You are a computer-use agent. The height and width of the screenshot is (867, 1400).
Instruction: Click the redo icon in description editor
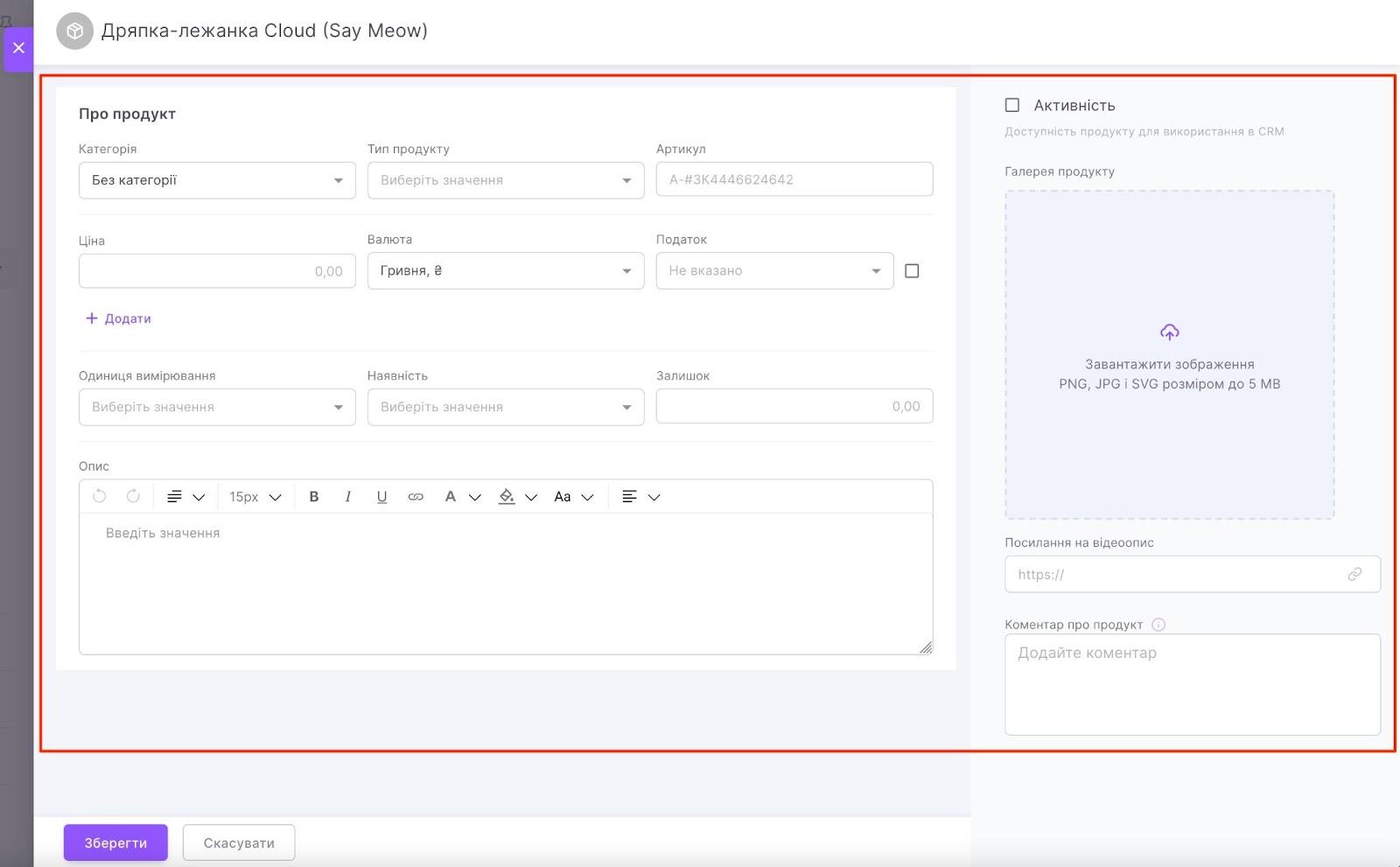tap(133, 496)
